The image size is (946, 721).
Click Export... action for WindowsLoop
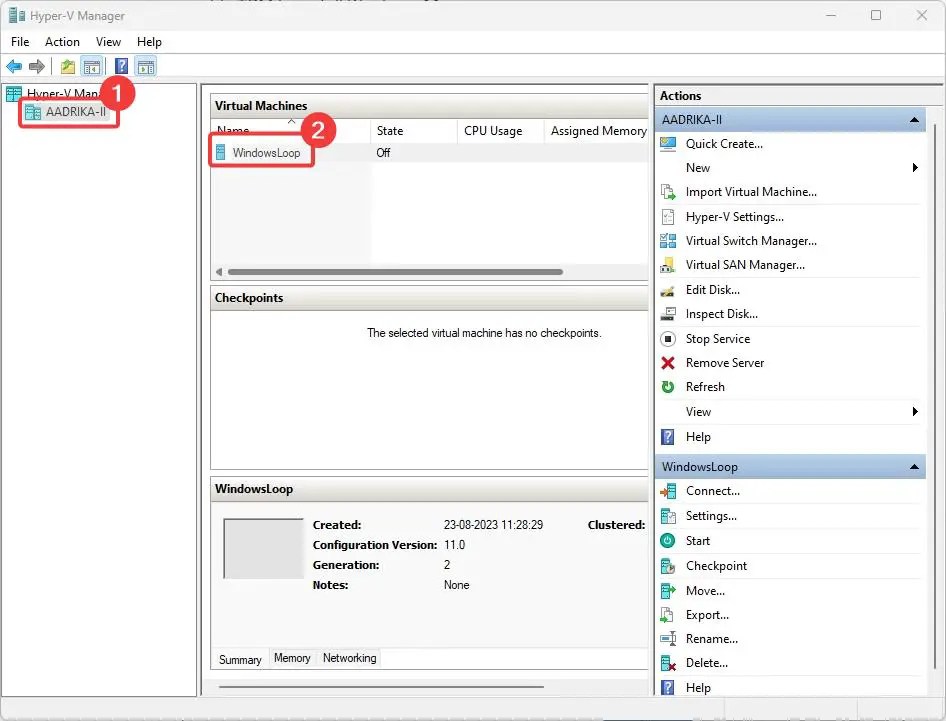click(707, 615)
